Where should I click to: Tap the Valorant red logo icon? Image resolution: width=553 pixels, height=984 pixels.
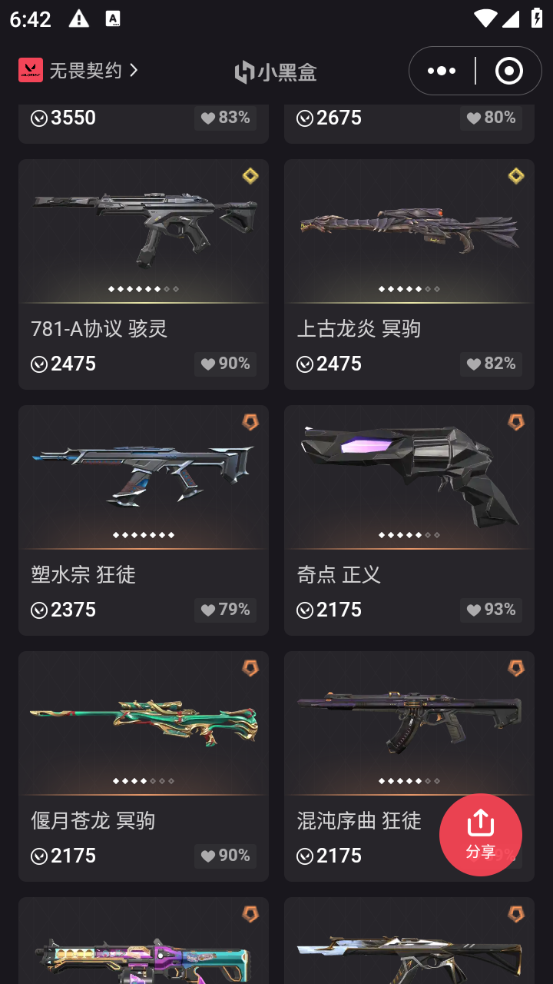30,70
